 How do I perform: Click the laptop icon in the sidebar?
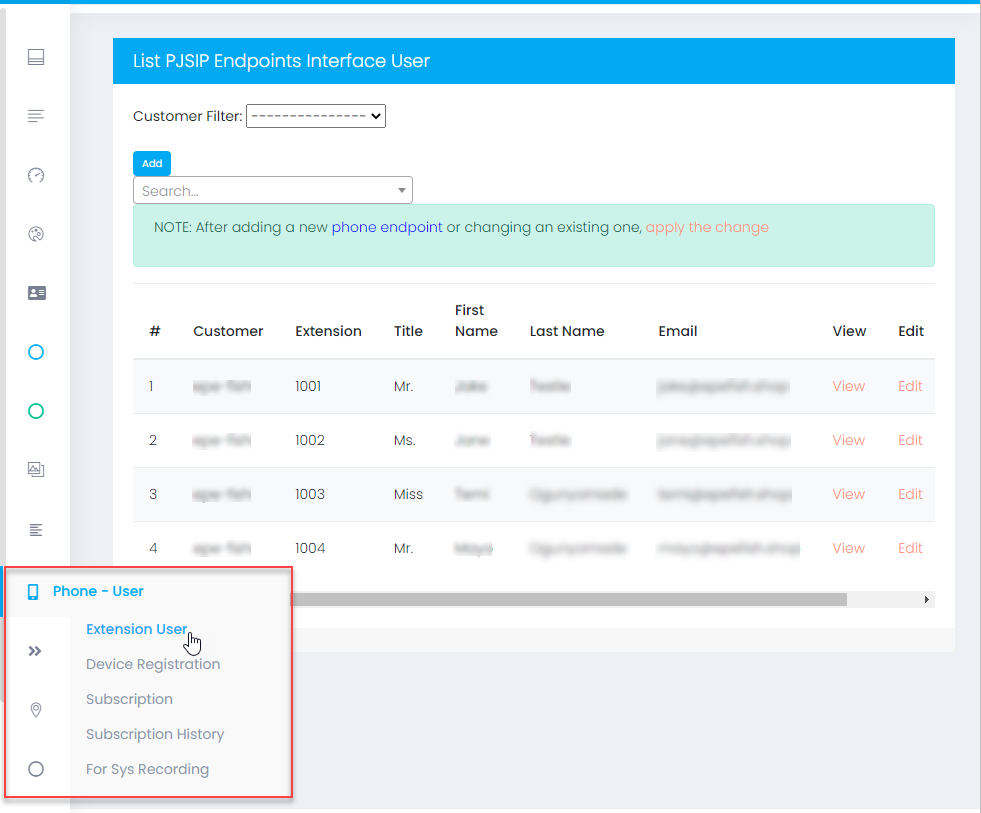(x=36, y=57)
